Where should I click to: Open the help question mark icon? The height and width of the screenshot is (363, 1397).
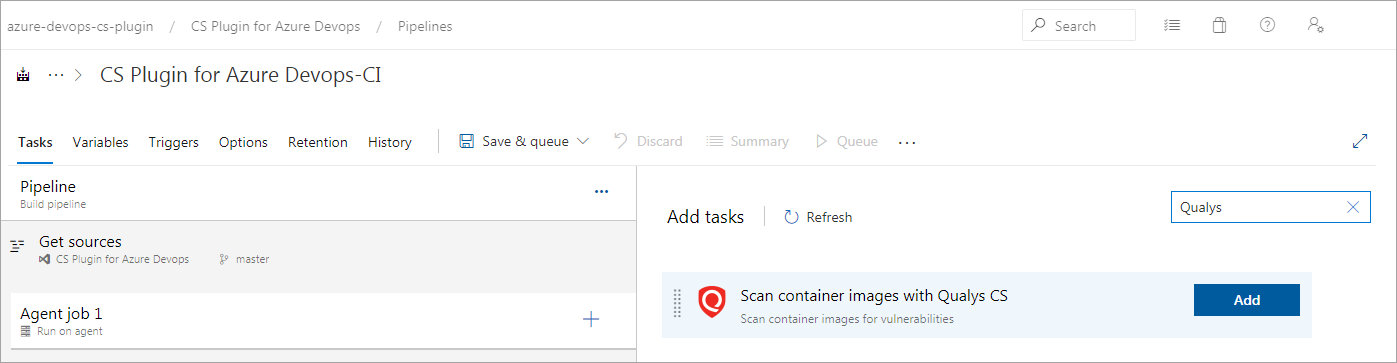pos(1267,25)
